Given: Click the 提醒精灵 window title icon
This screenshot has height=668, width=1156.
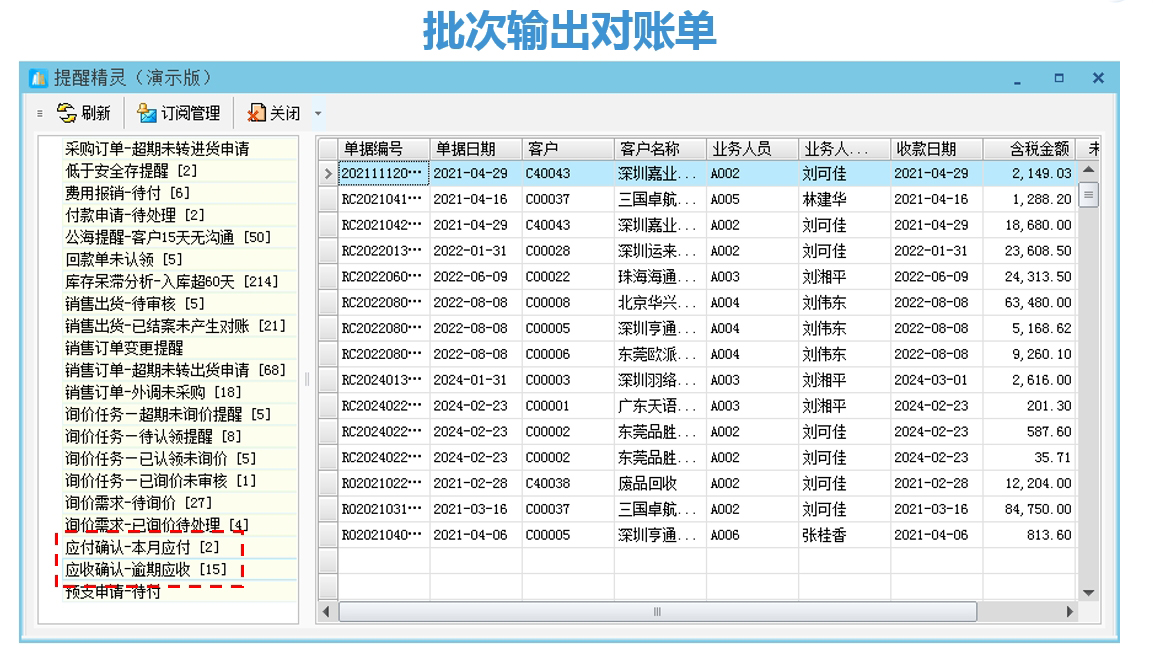Looking at the screenshot, I should pos(38,77).
